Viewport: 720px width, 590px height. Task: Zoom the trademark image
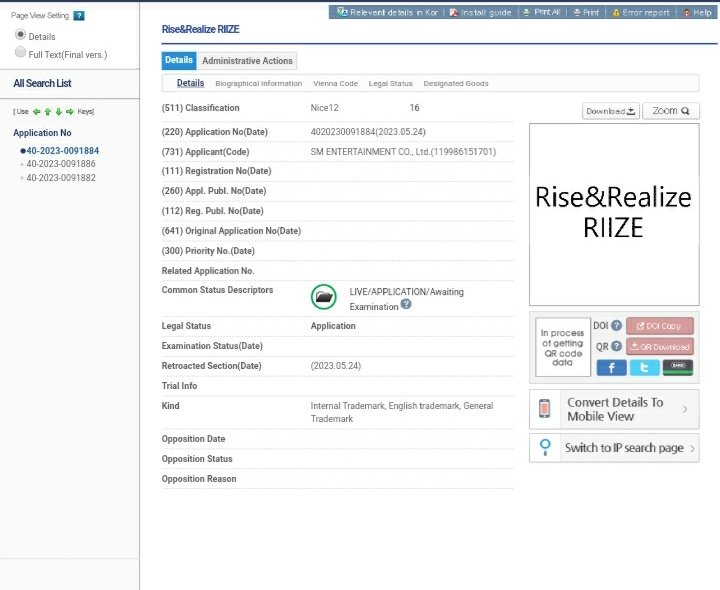point(671,111)
